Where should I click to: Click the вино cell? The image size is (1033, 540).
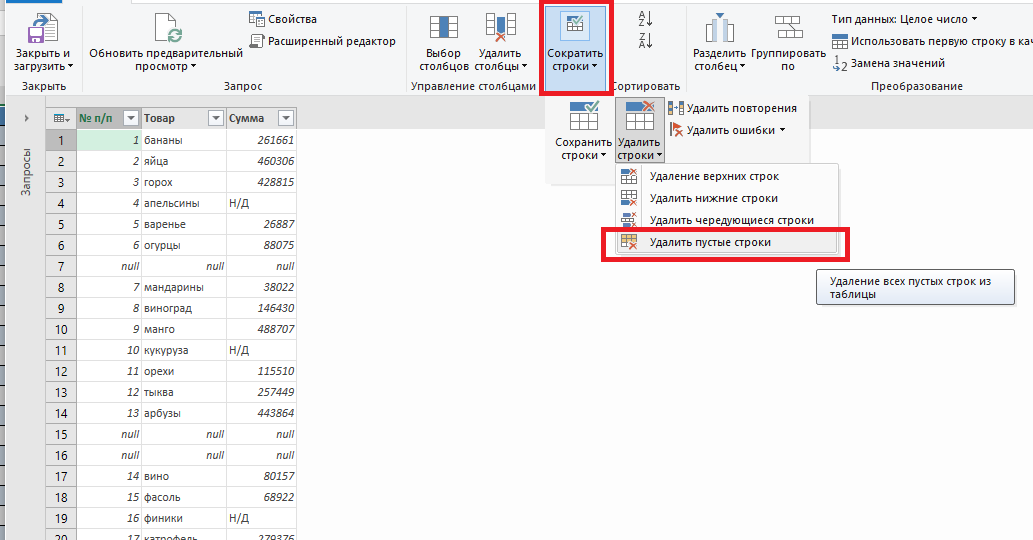point(184,476)
